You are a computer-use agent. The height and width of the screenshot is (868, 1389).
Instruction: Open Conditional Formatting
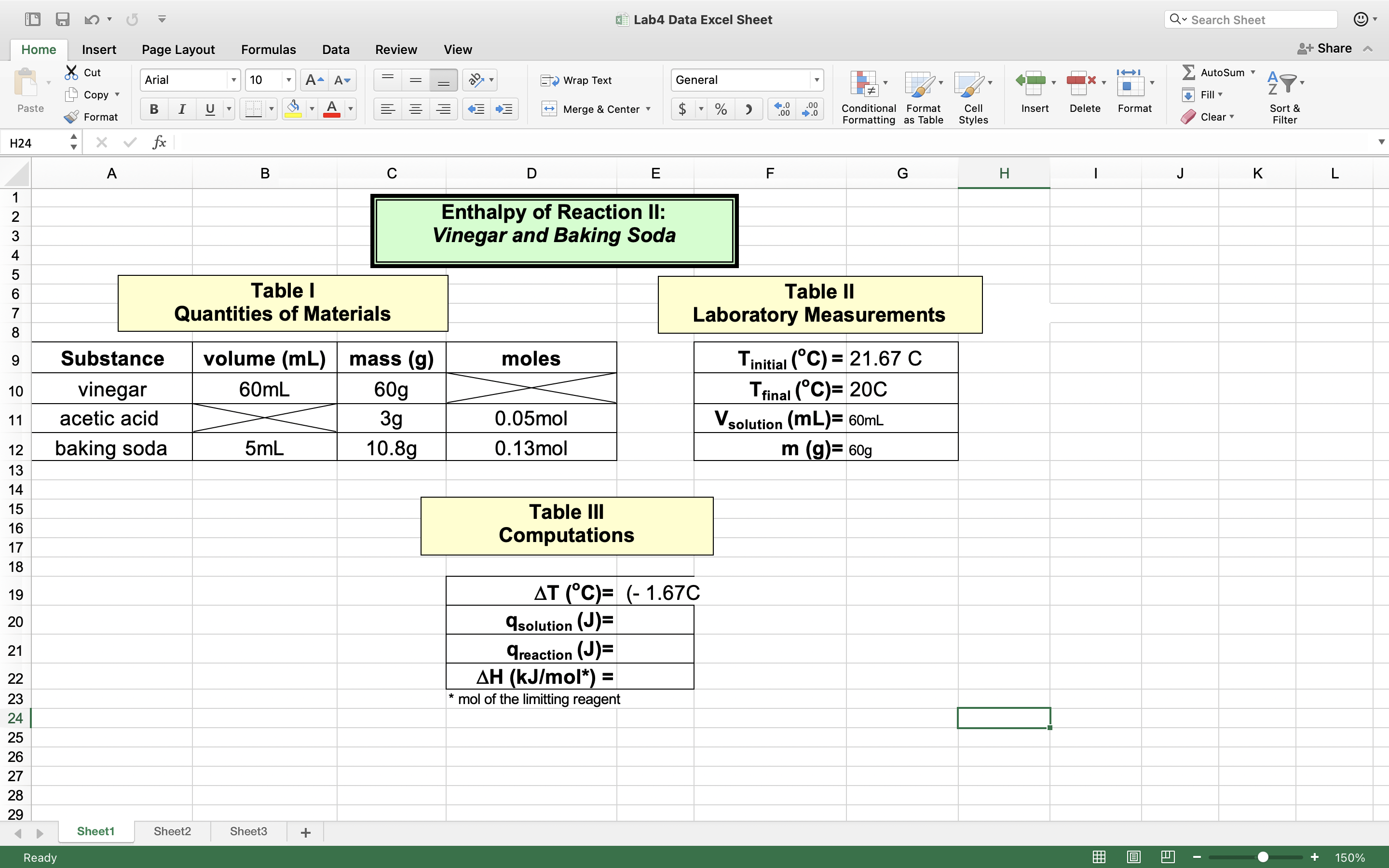point(869,96)
